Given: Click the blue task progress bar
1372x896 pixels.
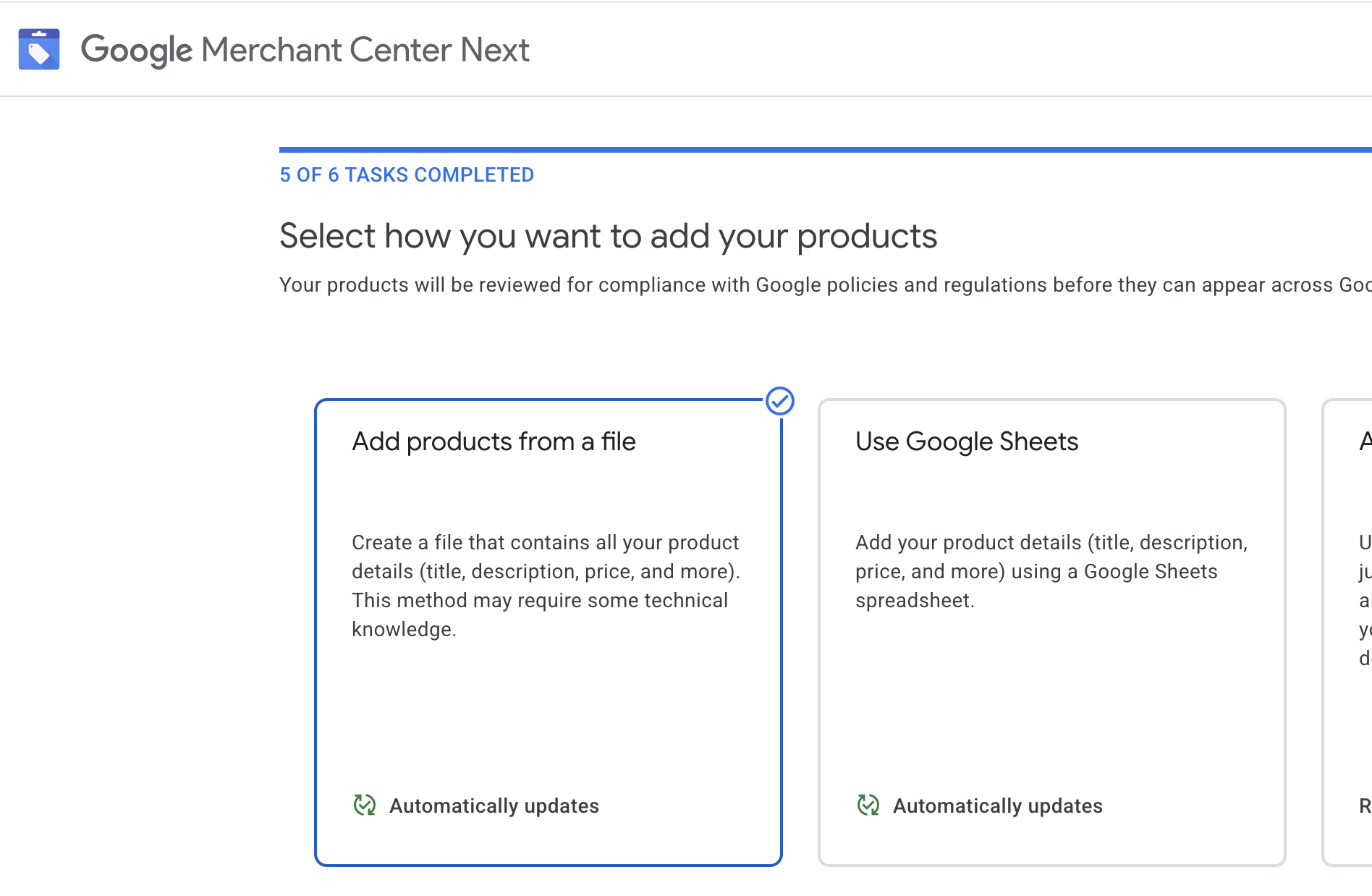Looking at the screenshot, I should [x=826, y=150].
